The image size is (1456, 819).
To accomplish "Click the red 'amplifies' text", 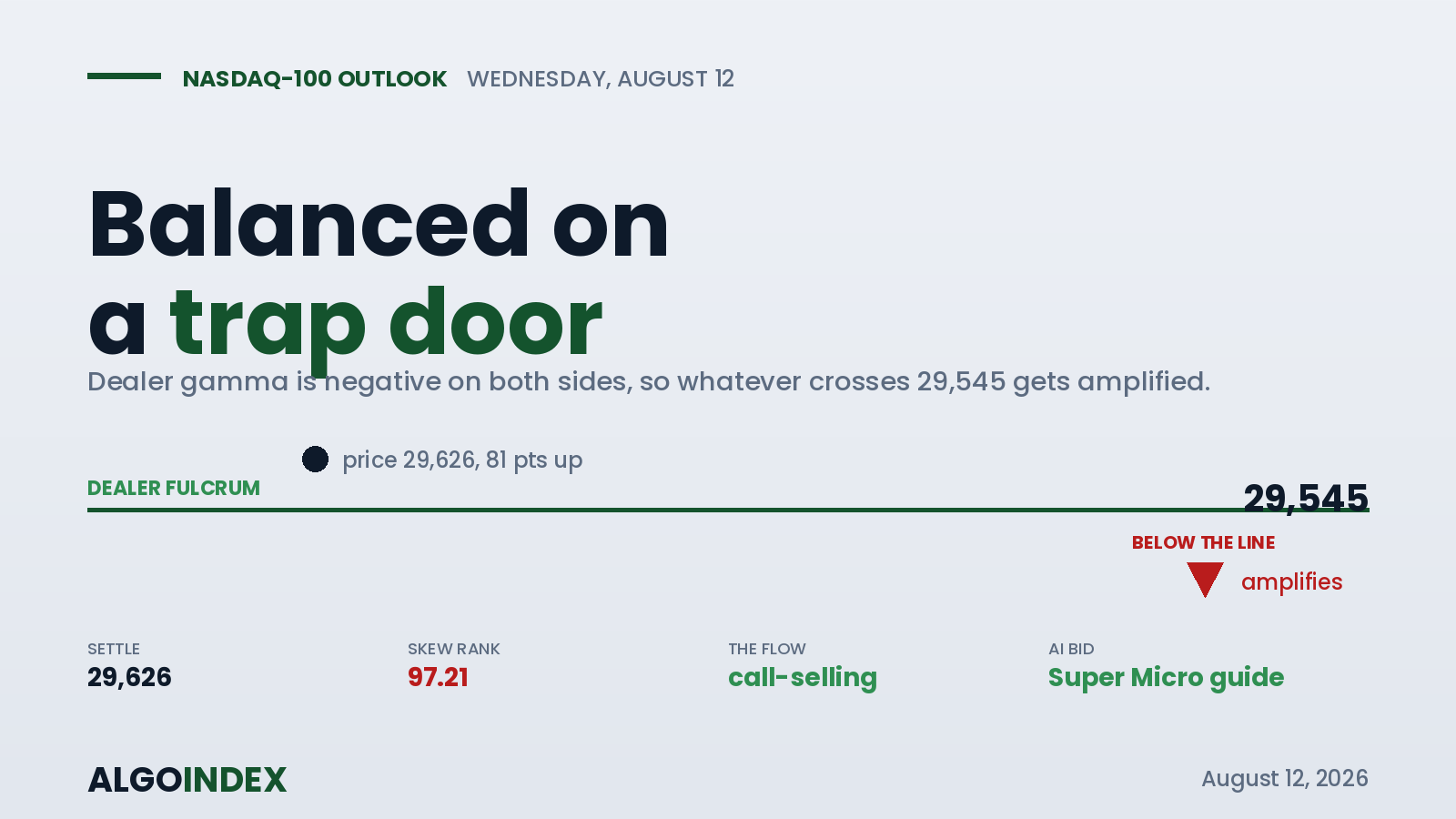I will [1292, 582].
